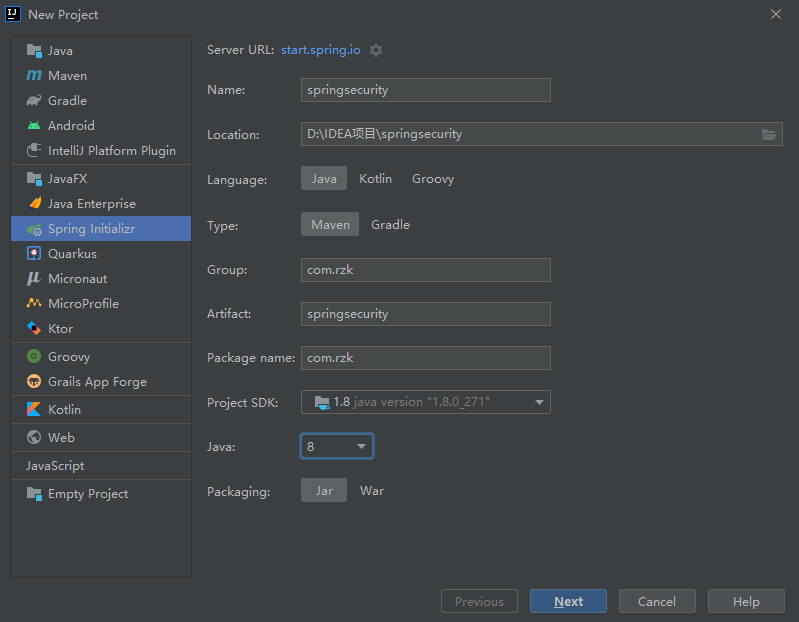
Task: Select the Kotlin icon in sidebar
Action: tap(34, 410)
